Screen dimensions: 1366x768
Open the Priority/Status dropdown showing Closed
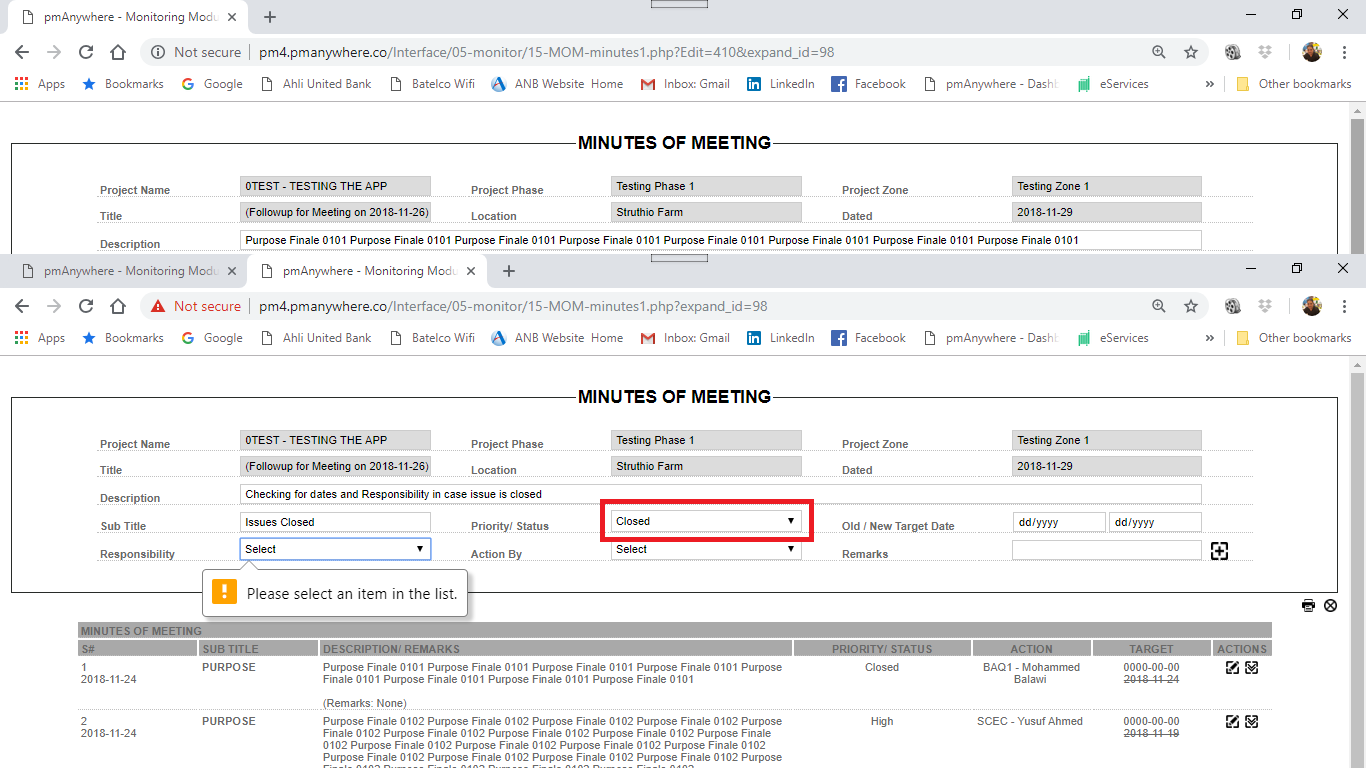[x=706, y=521]
